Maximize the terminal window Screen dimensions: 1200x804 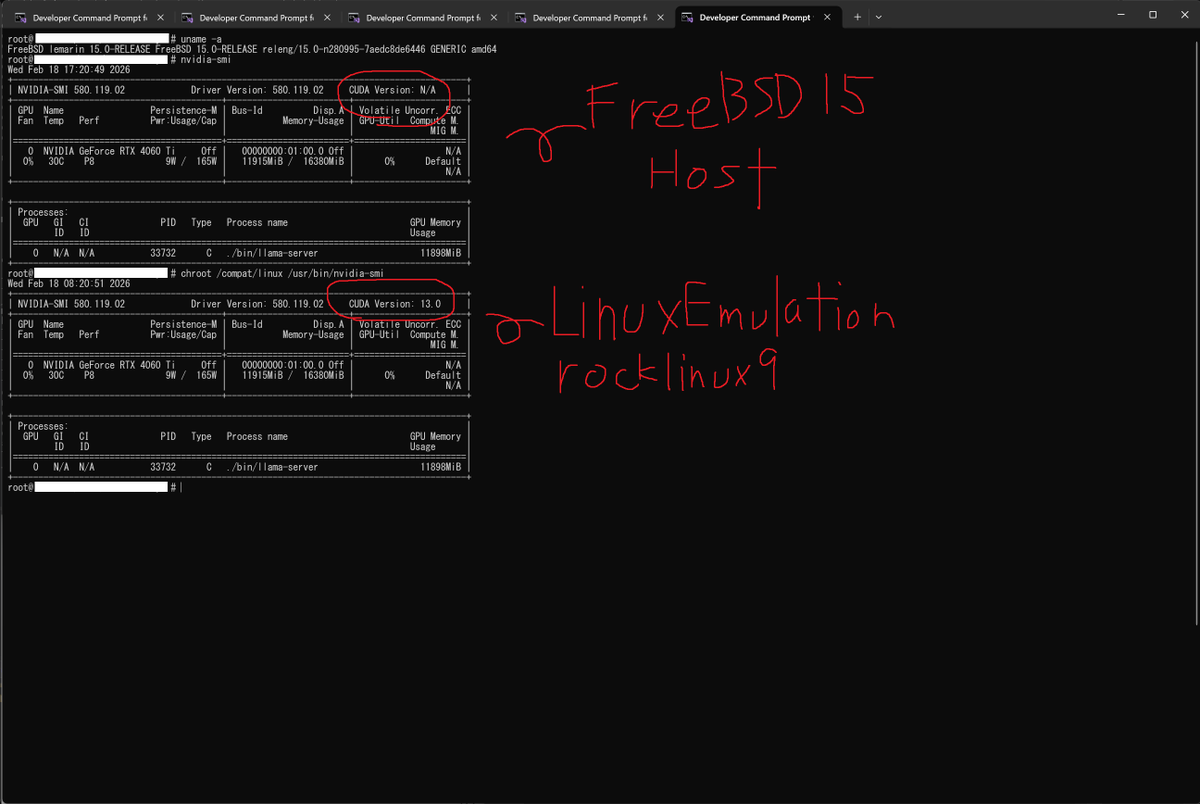click(x=1153, y=15)
